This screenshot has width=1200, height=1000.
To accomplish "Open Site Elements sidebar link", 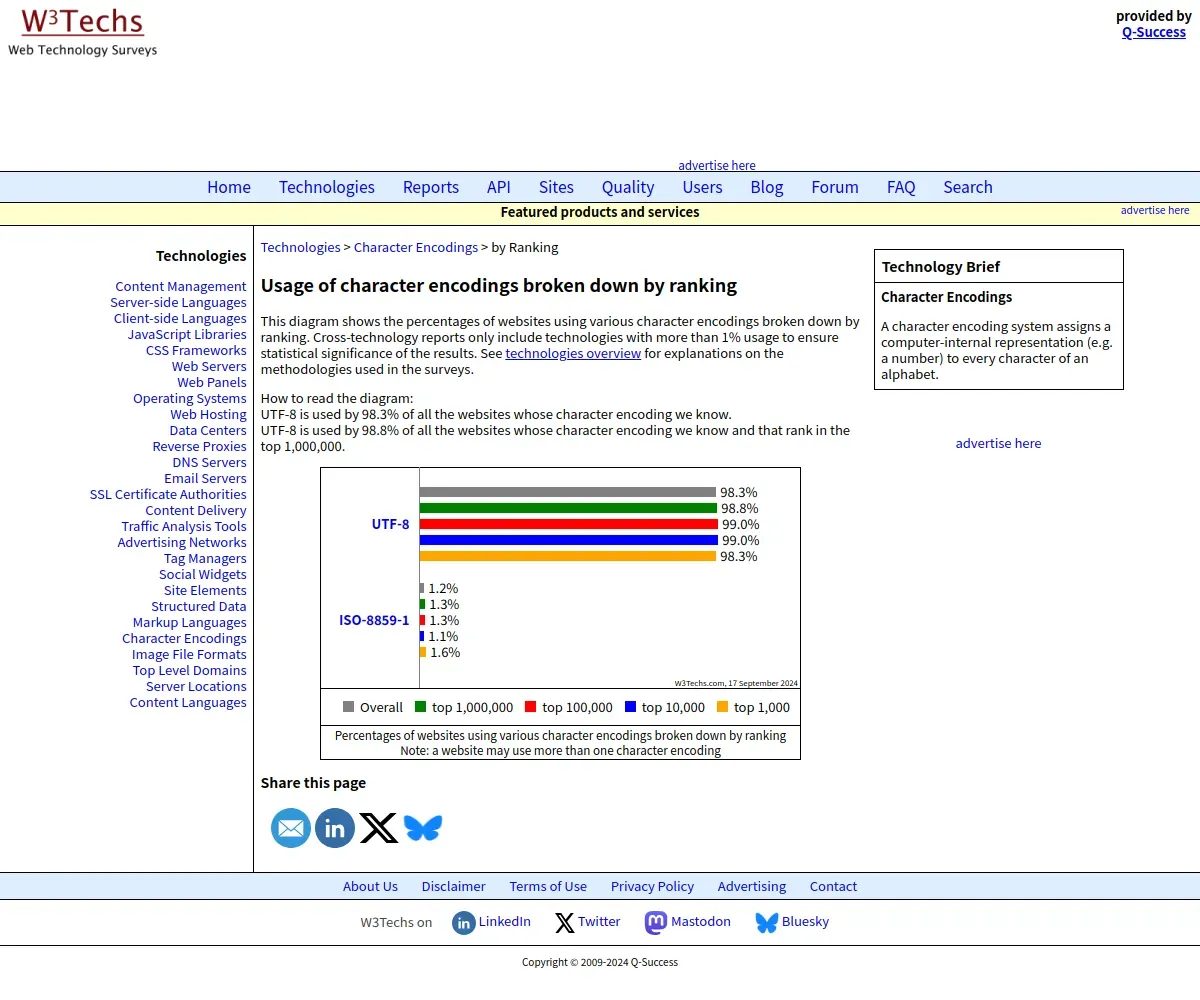I will coord(205,590).
